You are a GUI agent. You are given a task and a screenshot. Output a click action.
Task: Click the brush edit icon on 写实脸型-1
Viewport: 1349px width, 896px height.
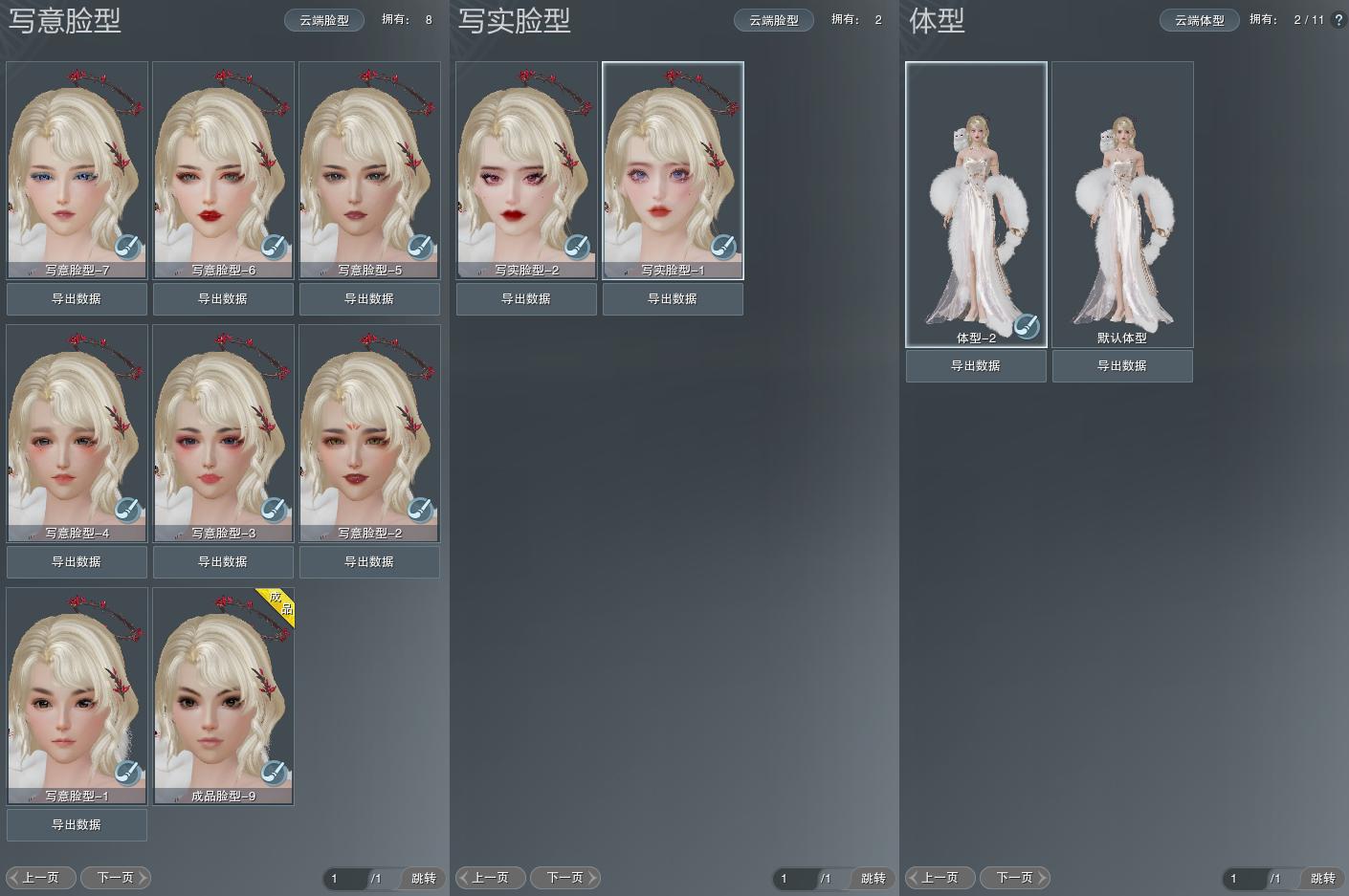click(x=723, y=247)
